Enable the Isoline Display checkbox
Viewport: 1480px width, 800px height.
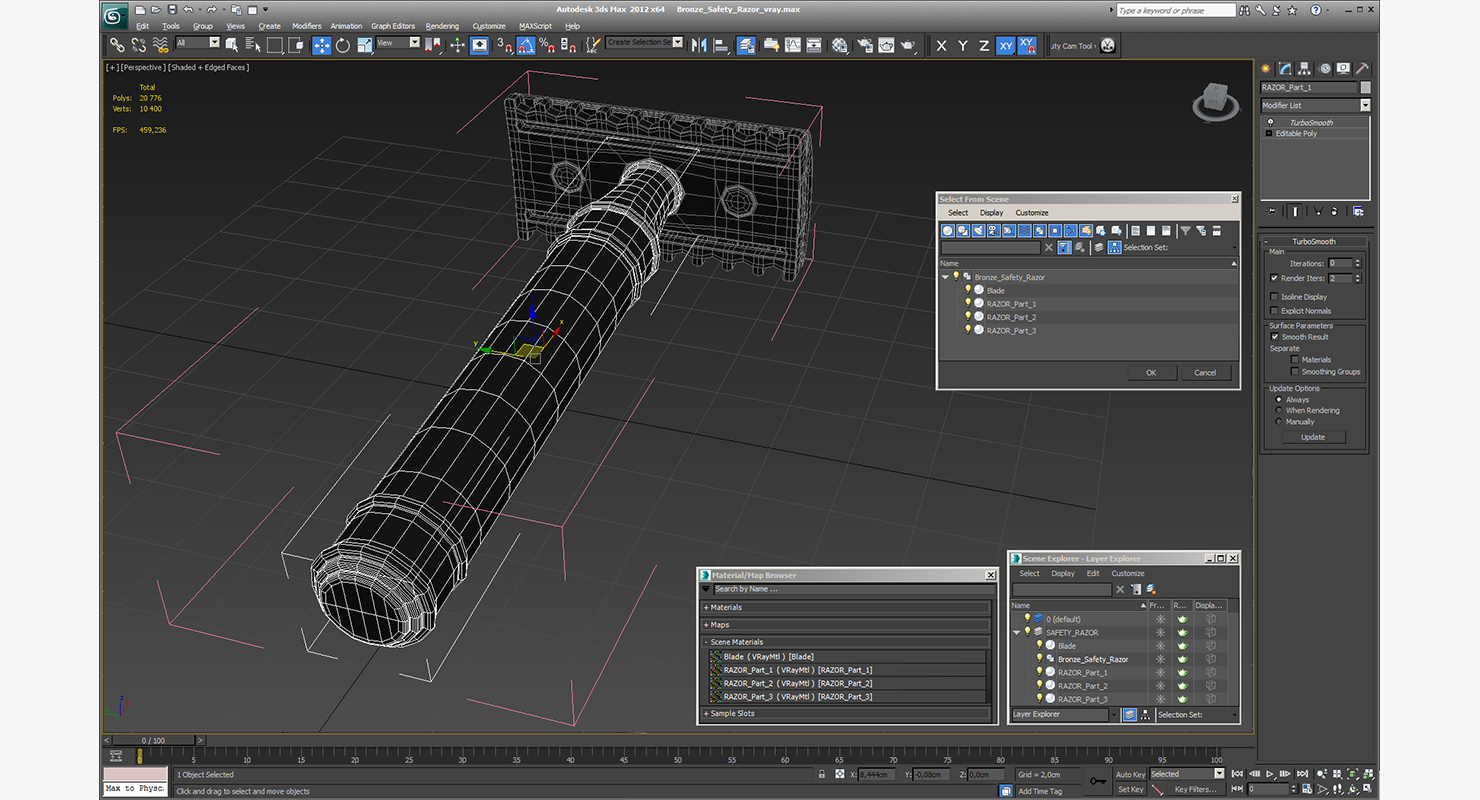[x=1274, y=297]
